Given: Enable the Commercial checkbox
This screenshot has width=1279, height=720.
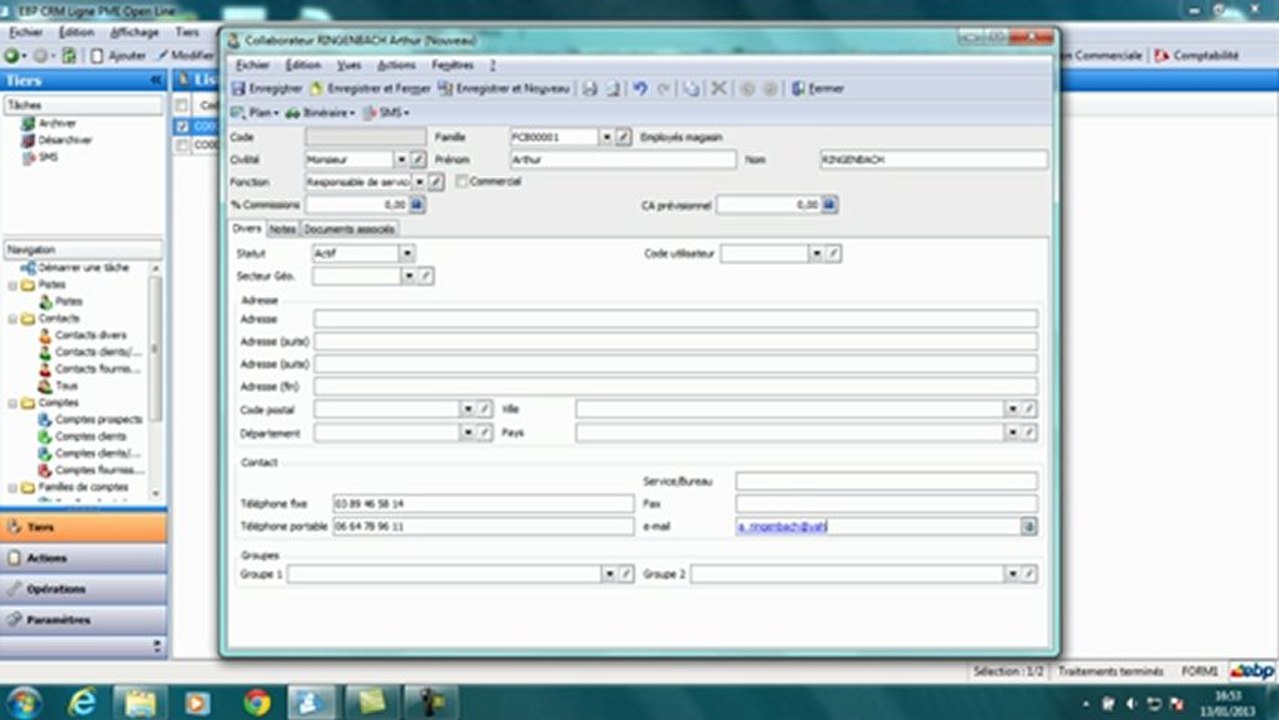Looking at the screenshot, I should point(462,182).
